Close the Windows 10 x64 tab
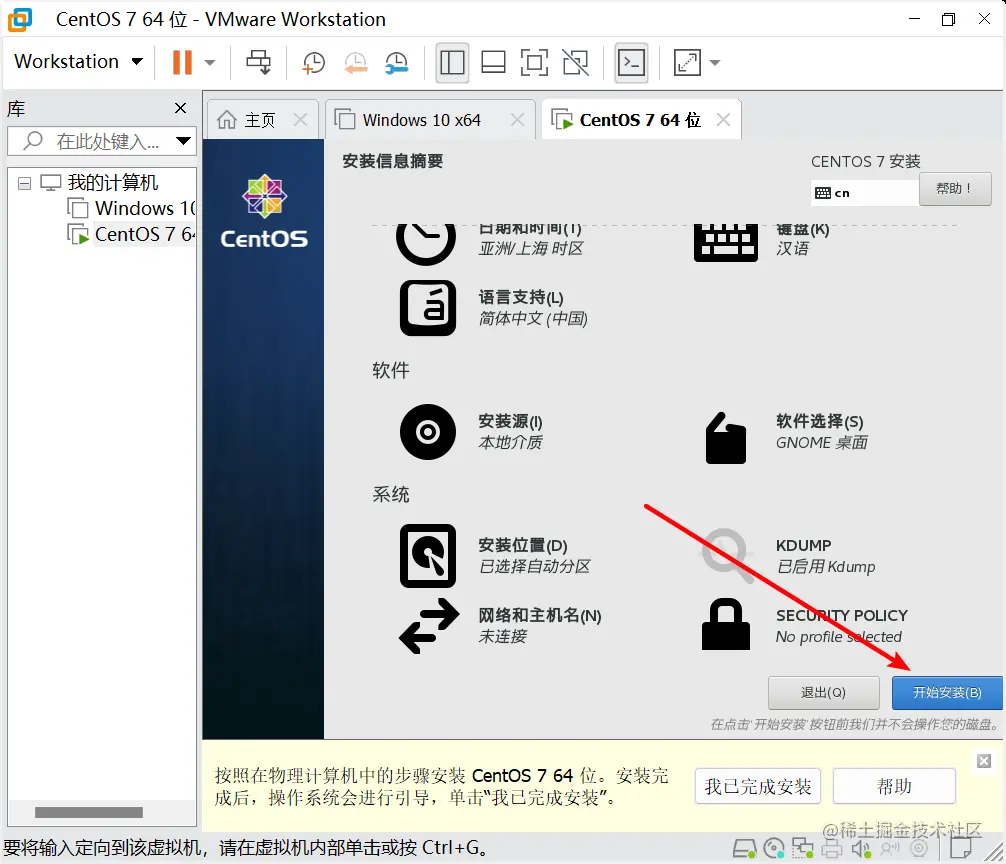 [517, 119]
